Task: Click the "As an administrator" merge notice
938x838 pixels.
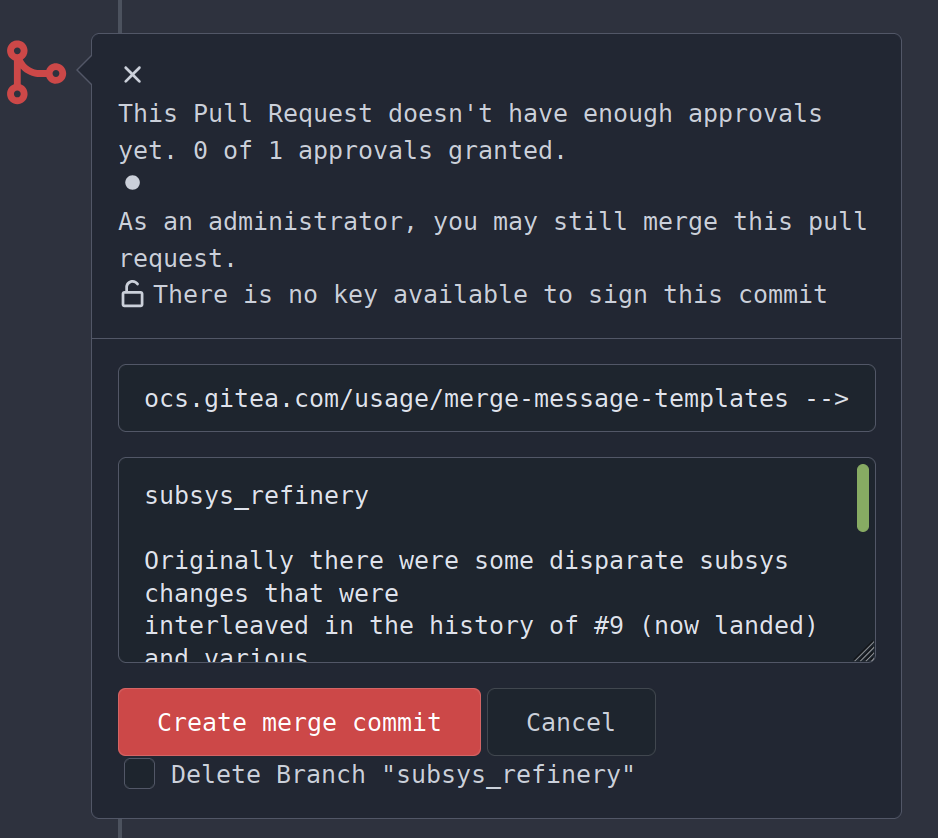Action: click(492, 221)
